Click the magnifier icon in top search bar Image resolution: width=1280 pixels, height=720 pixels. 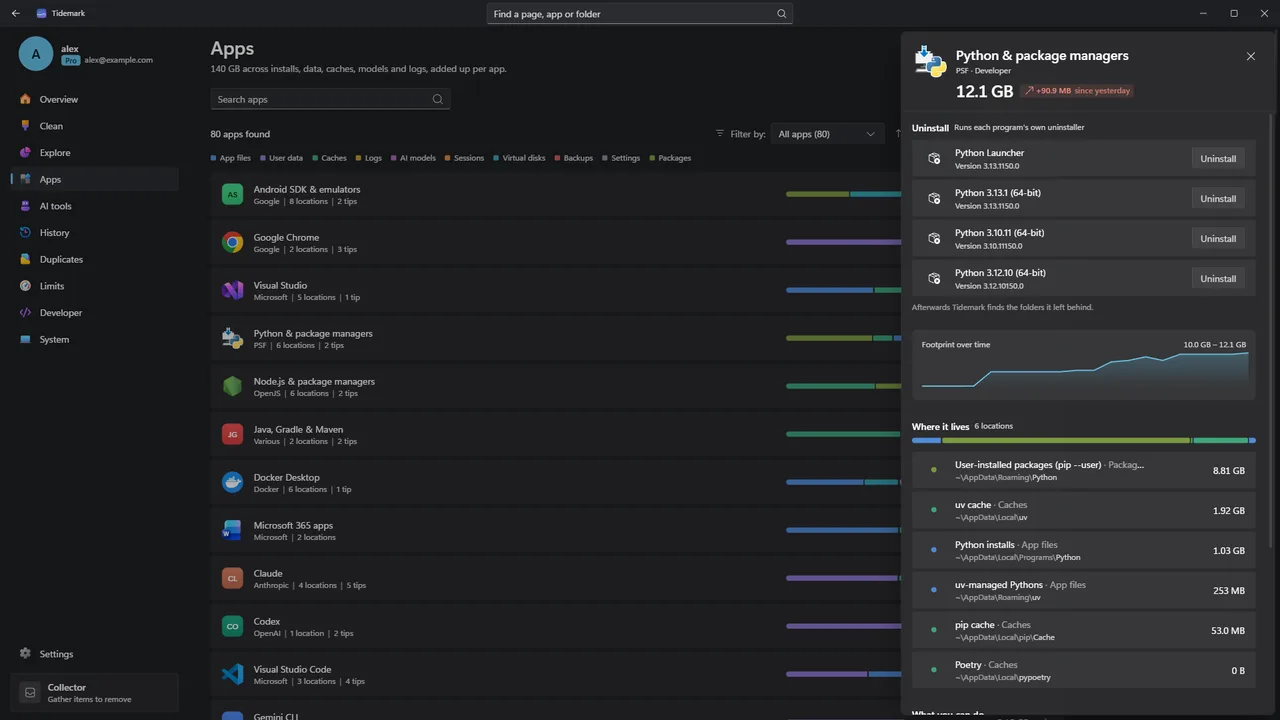[782, 14]
